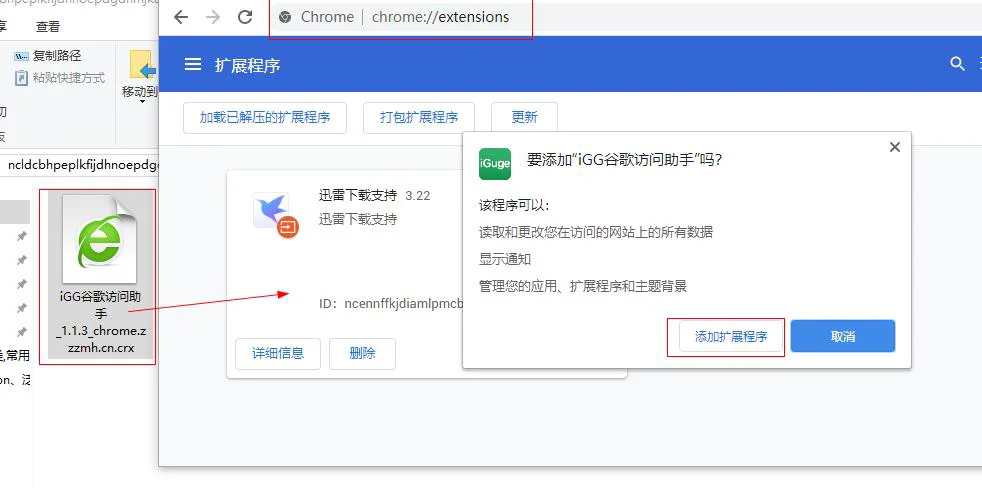The width and height of the screenshot is (982, 488).
Task: Reload the extensions page
Action: tap(245, 17)
